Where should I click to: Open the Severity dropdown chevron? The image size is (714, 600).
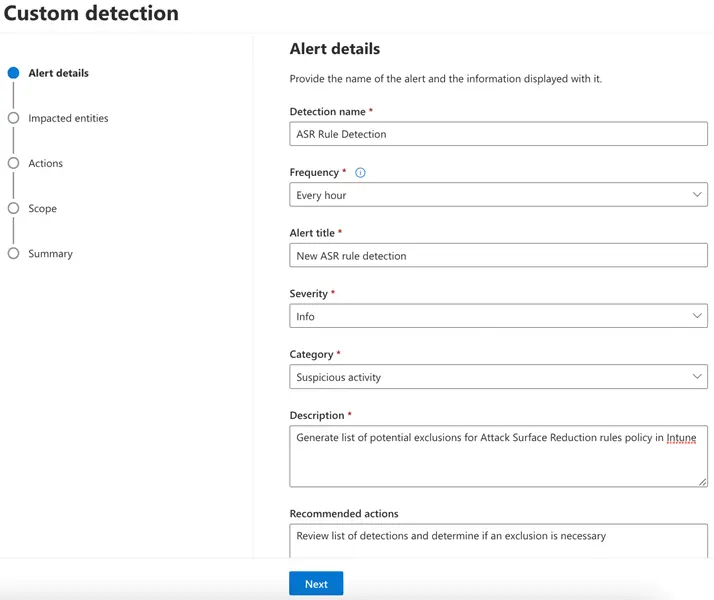(697, 316)
